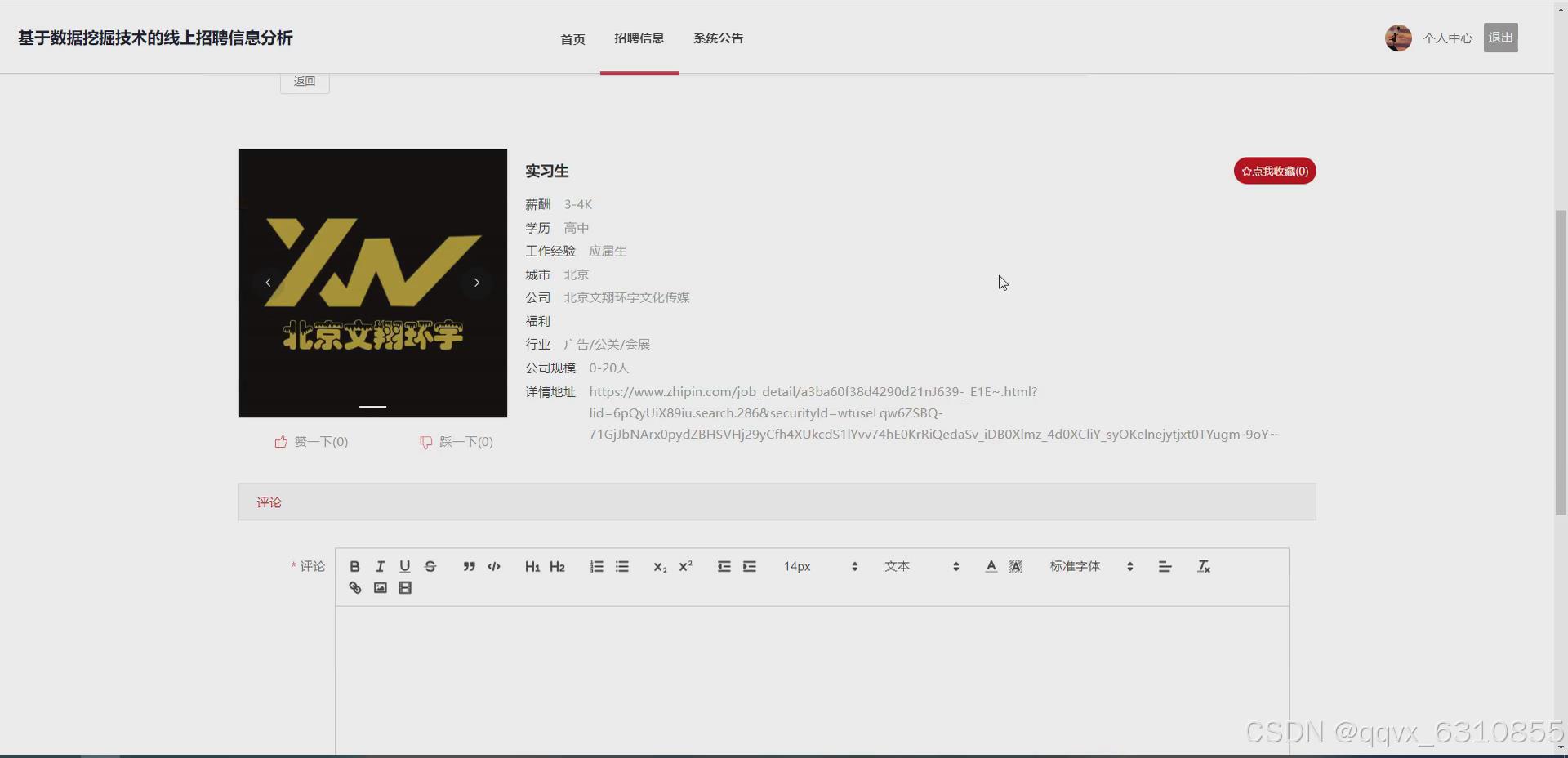Click city value 北京

point(576,274)
